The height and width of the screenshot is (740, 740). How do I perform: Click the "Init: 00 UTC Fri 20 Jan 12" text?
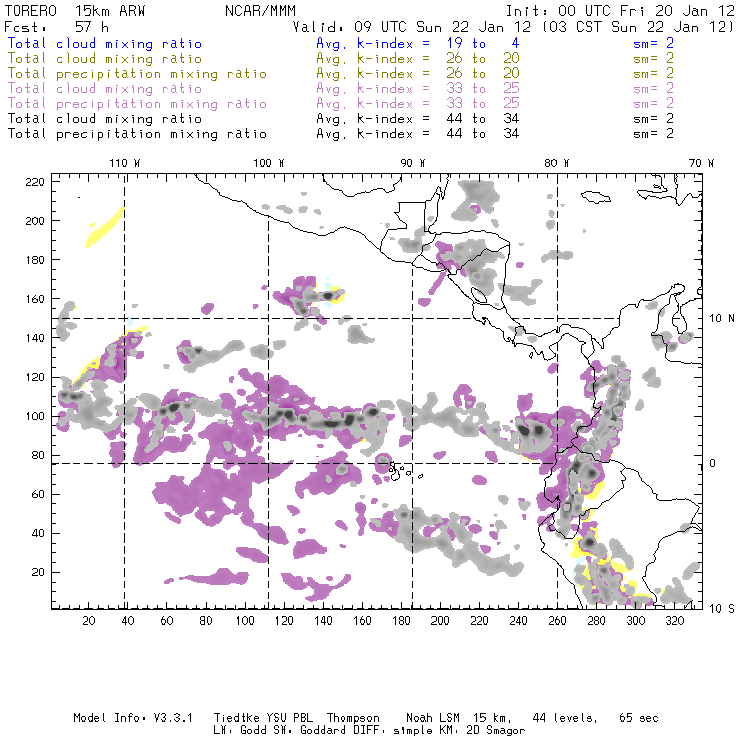[x=620, y=11]
